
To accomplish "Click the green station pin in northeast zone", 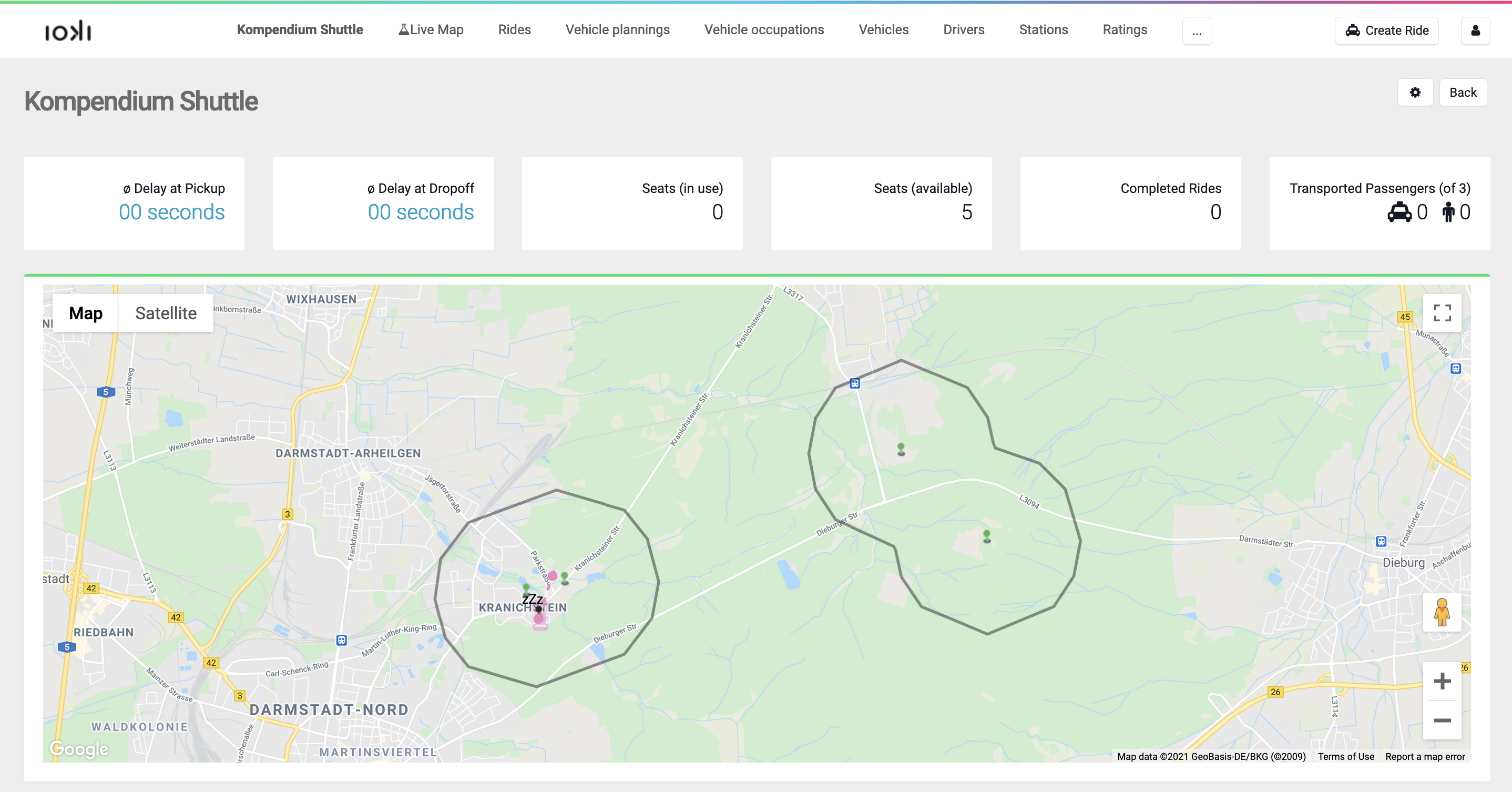I will click(901, 449).
